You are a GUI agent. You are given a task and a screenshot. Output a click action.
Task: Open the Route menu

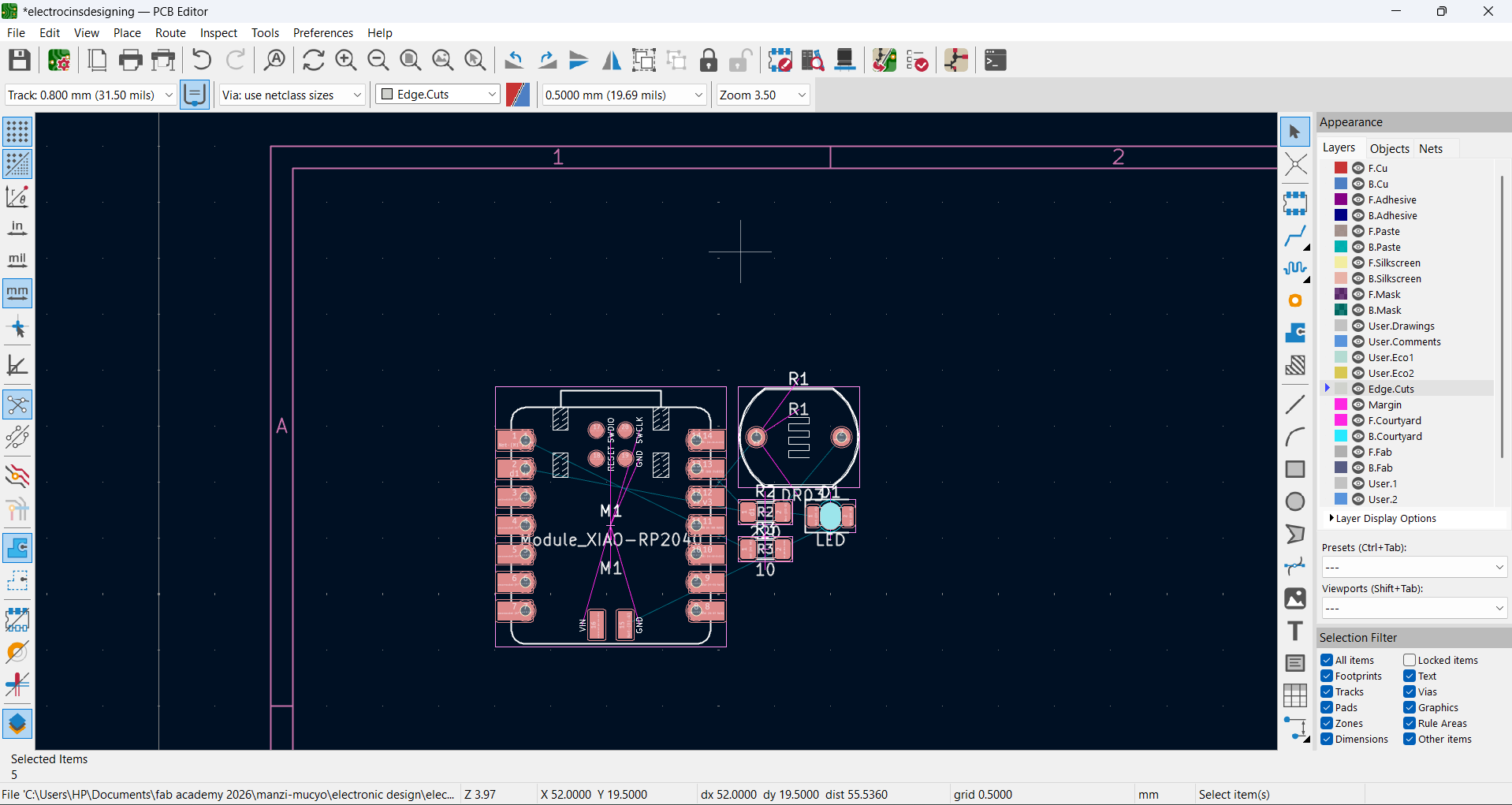(x=170, y=33)
